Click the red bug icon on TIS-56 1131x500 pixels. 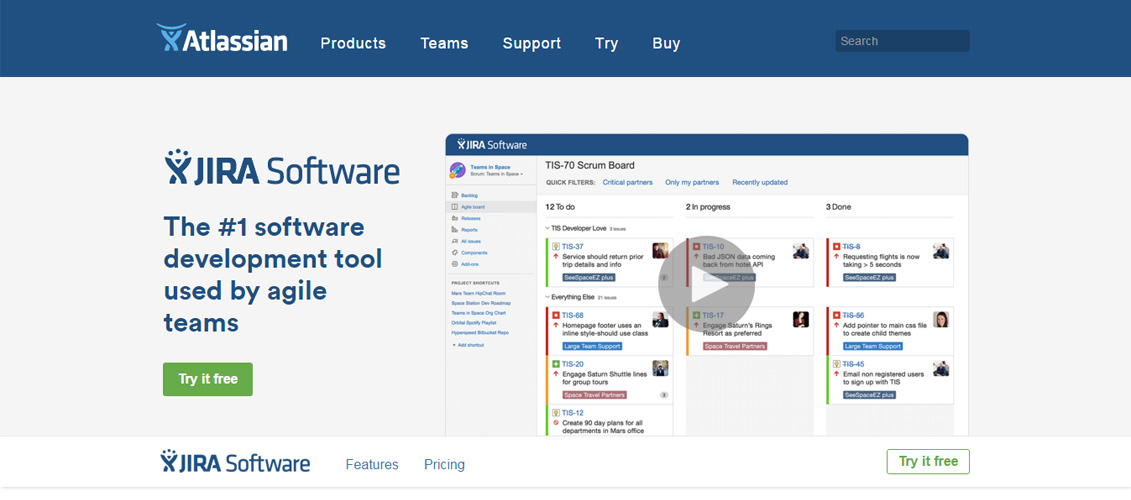(x=837, y=315)
